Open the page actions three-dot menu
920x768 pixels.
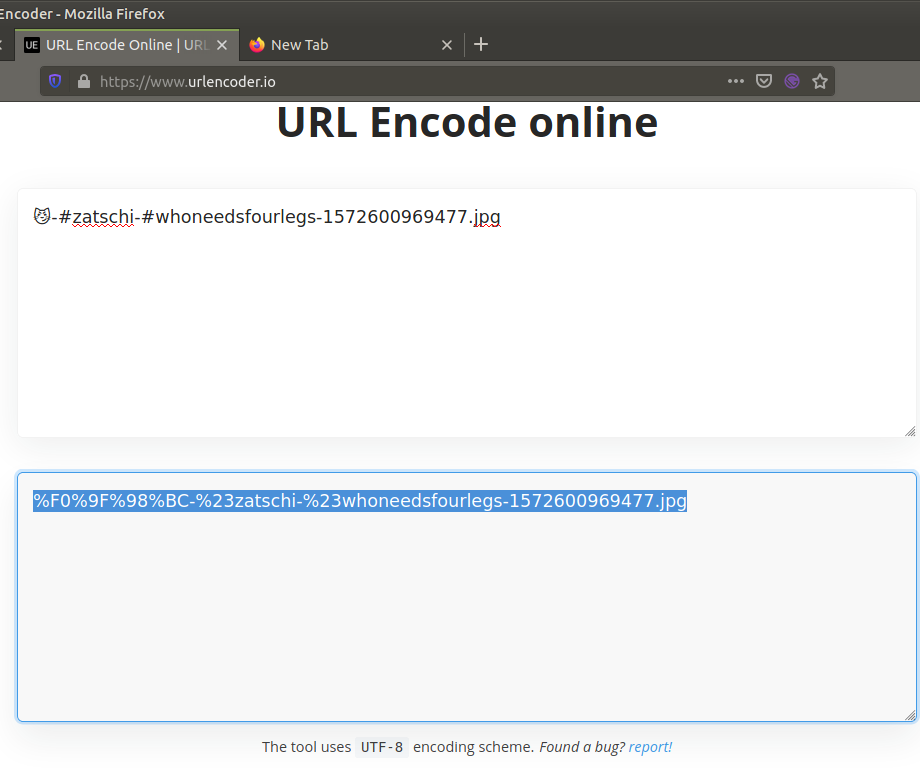[x=736, y=82]
